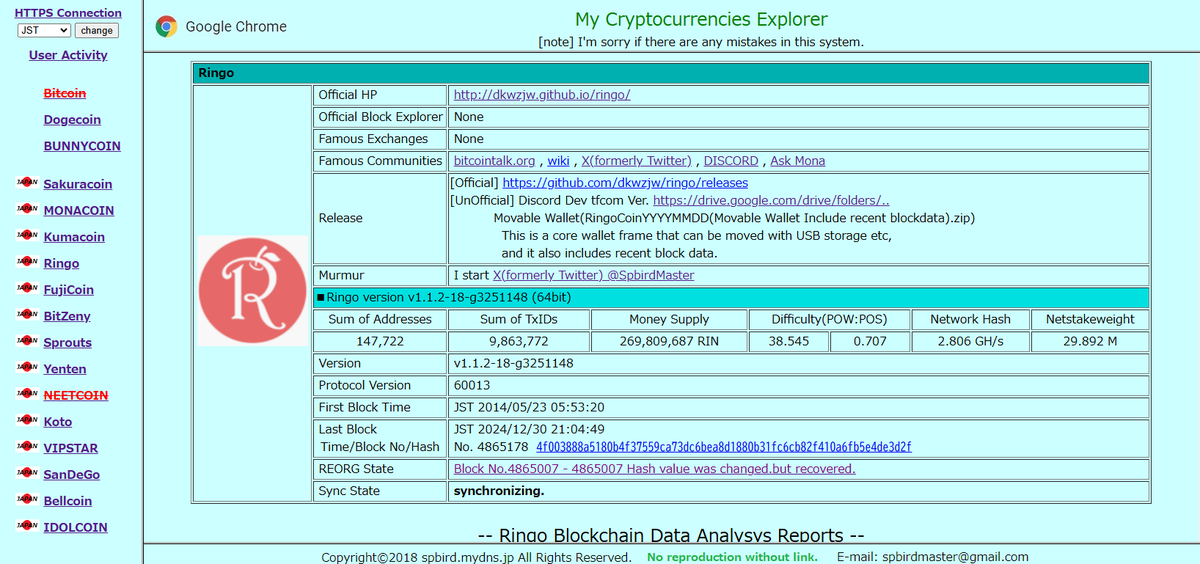Open IDOLCOIN in the coin list
Viewport: 1200px width, 564px height.
pos(76,528)
